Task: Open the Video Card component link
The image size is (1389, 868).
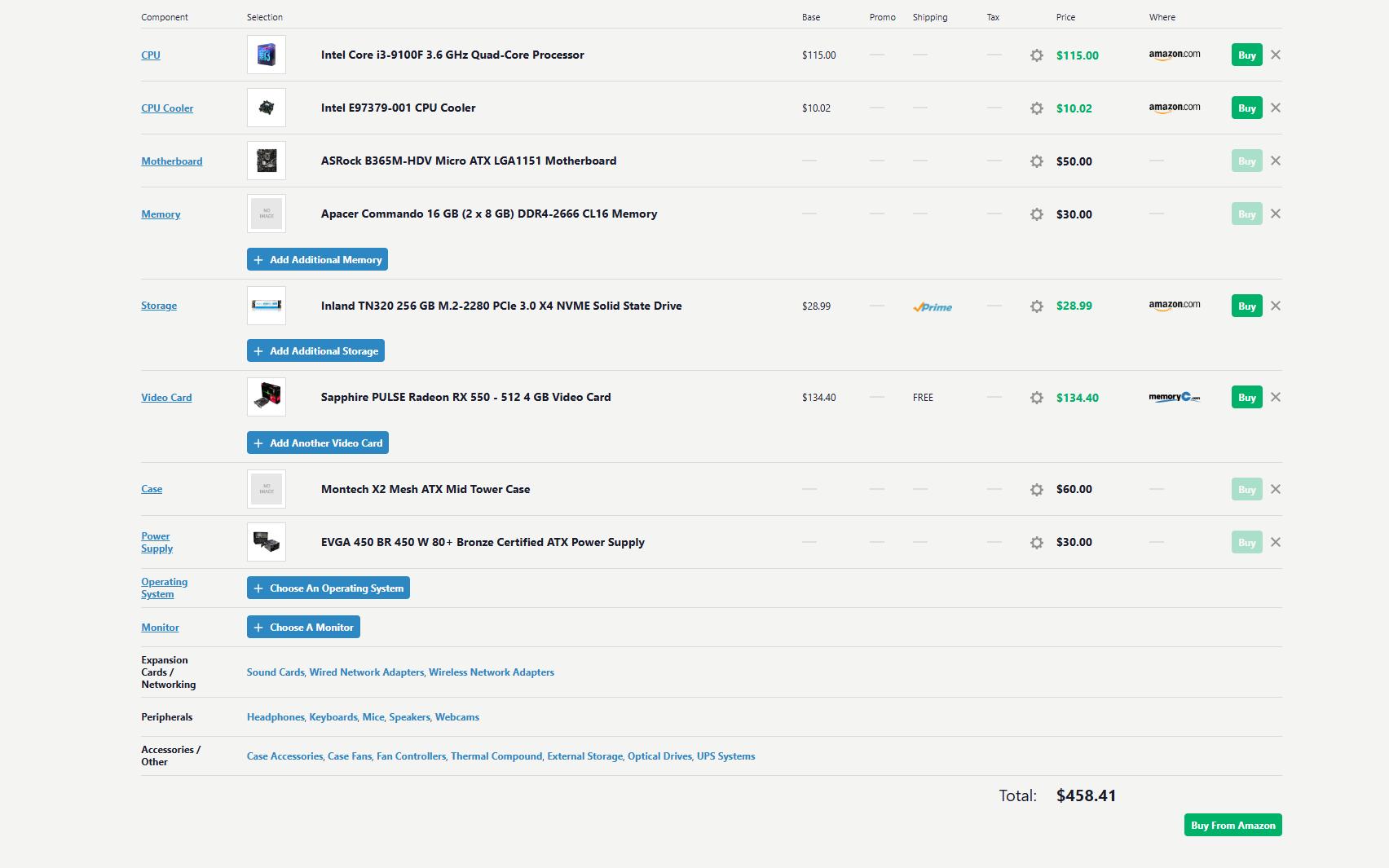Action: click(x=166, y=397)
